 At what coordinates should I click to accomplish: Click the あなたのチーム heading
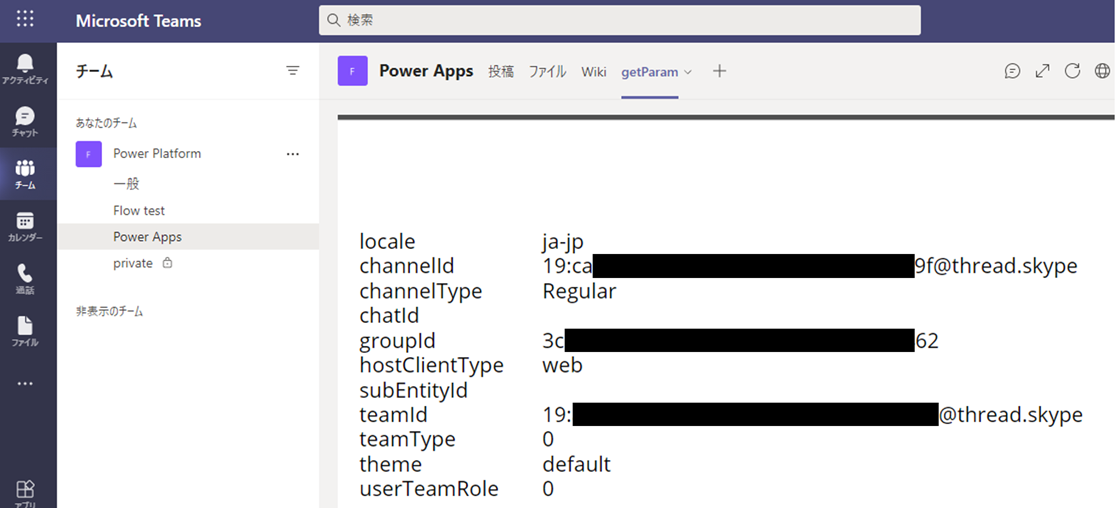(107, 123)
